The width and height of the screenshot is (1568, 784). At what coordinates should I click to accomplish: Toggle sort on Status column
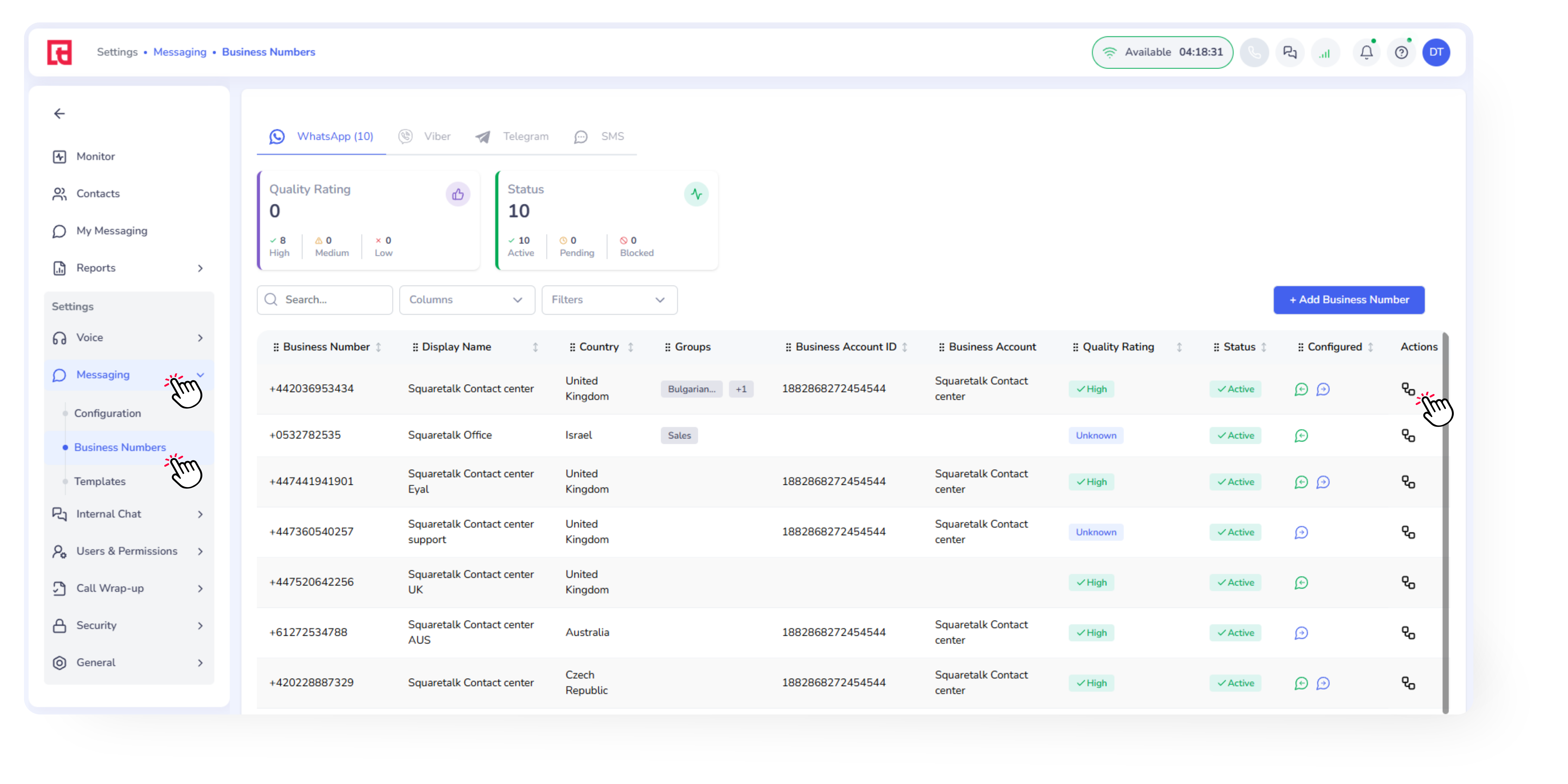click(x=1264, y=347)
